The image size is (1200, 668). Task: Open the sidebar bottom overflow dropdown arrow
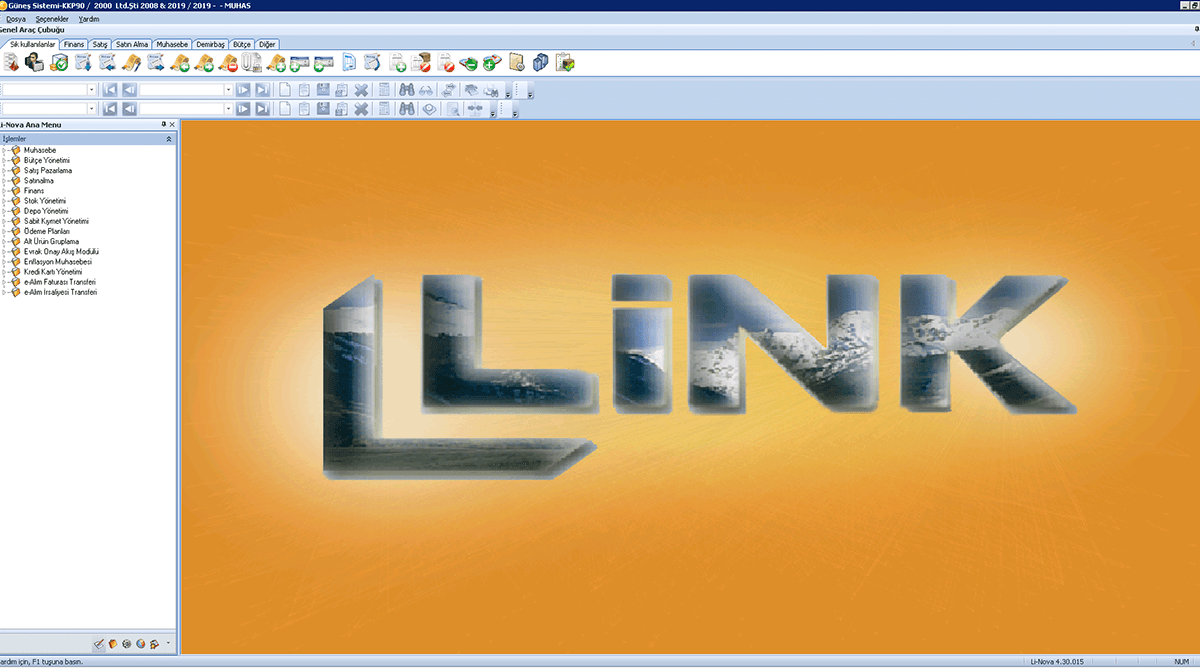click(169, 643)
